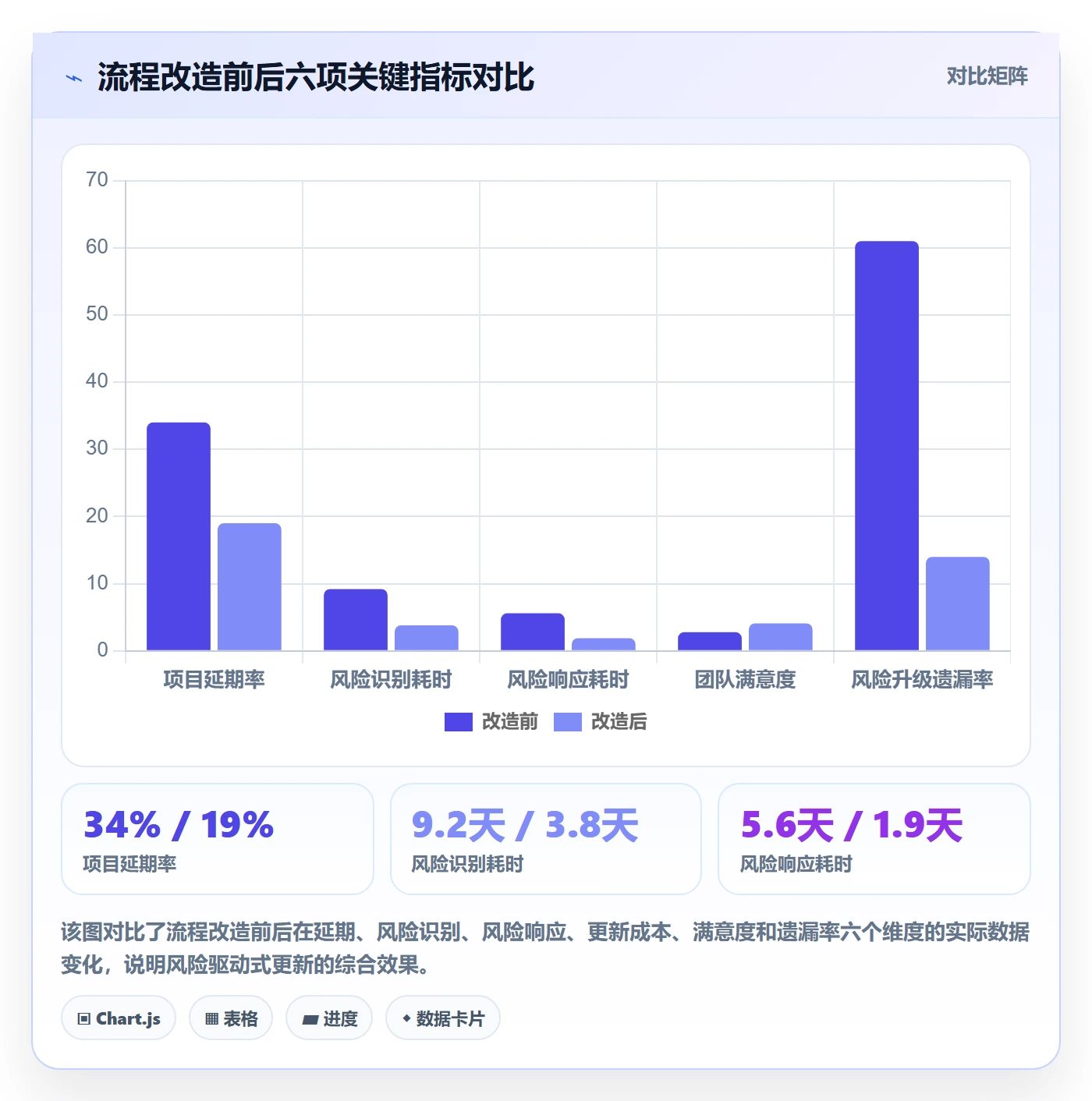
Task: Click the 改造前 bar for 风险升级遗漏率
Action: [x=887, y=446]
